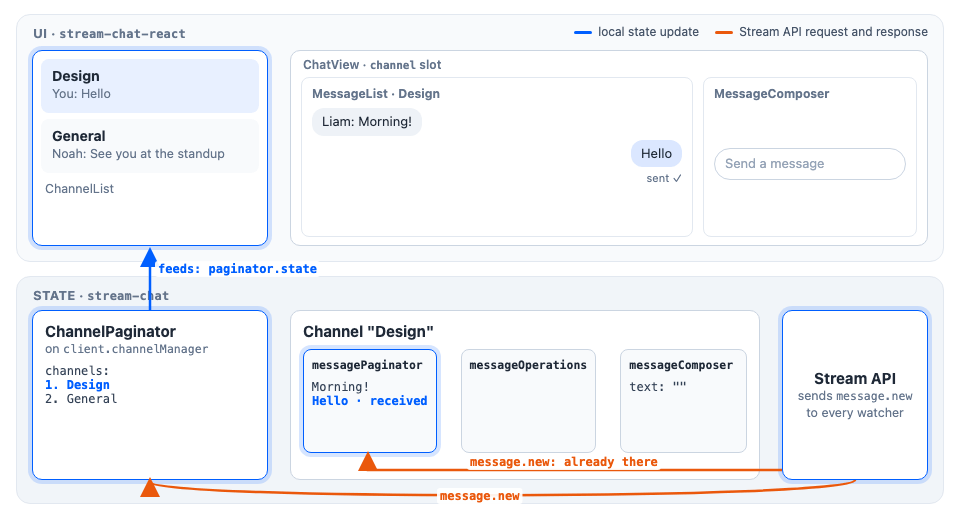Click the Stream API box title
Screen dimensions: 960x518
coord(855,378)
